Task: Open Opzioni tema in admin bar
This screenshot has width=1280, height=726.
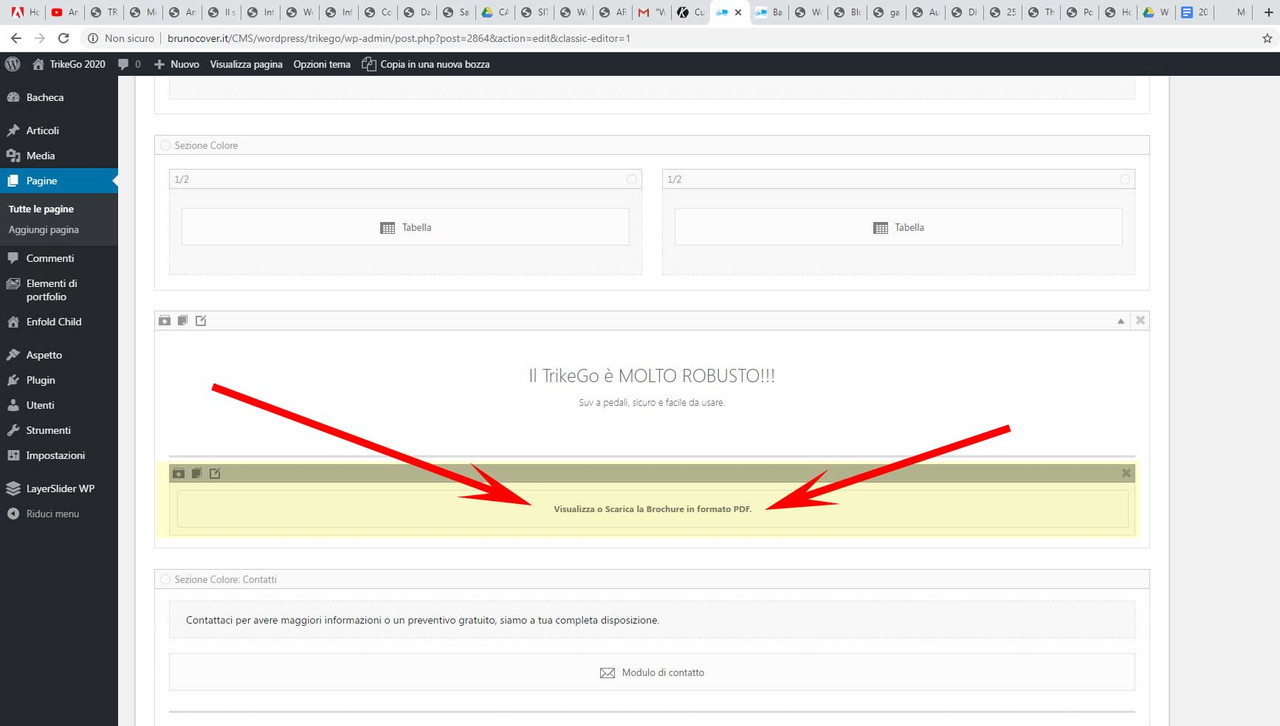Action: pos(322,64)
